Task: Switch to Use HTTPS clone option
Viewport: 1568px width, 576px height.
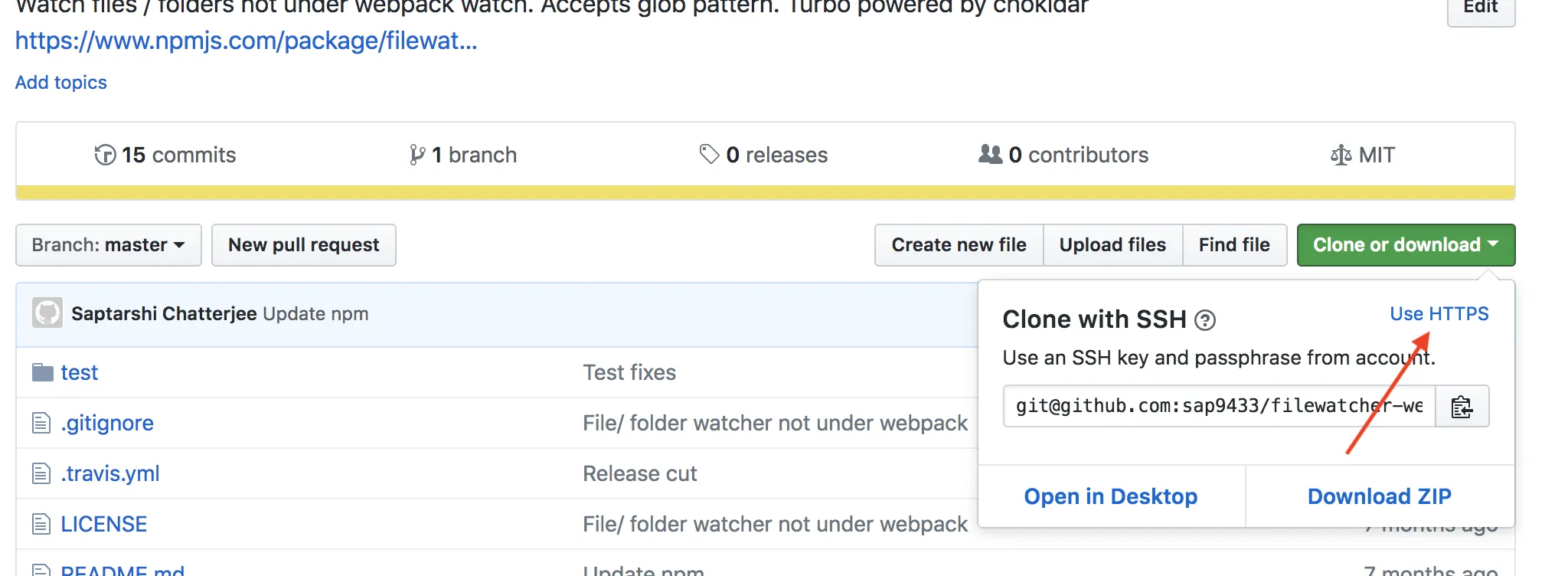Action: [x=1439, y=314]
